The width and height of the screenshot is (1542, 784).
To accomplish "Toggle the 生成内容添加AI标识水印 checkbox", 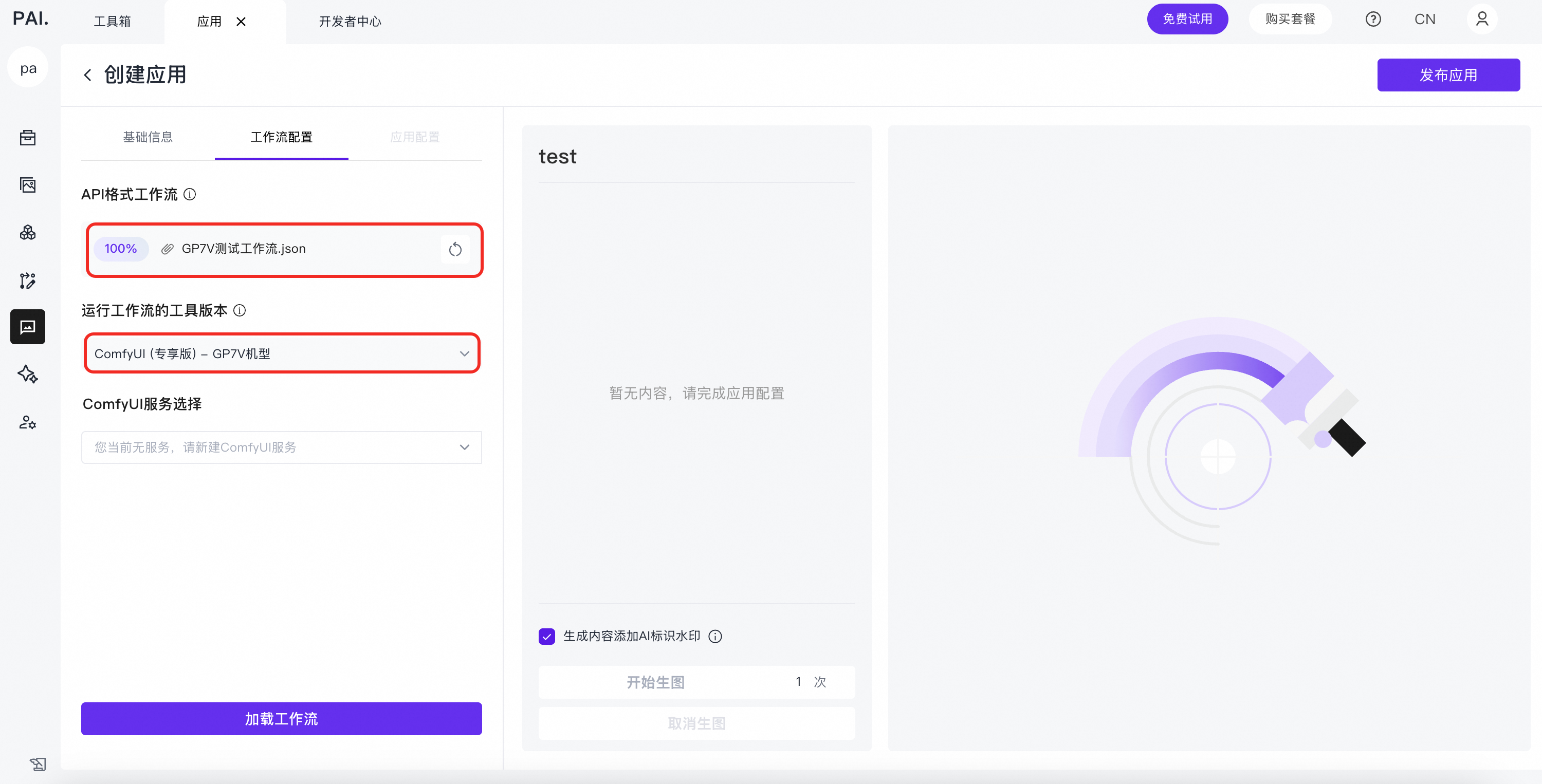I will 546,636.
